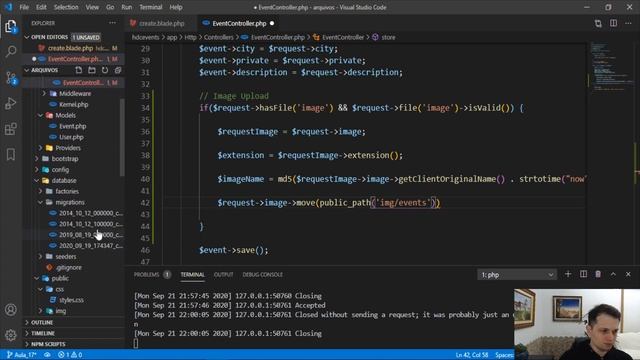Open editor more actions ellipsis
This screenshot has width=640, height=360.
click(628, 23)
